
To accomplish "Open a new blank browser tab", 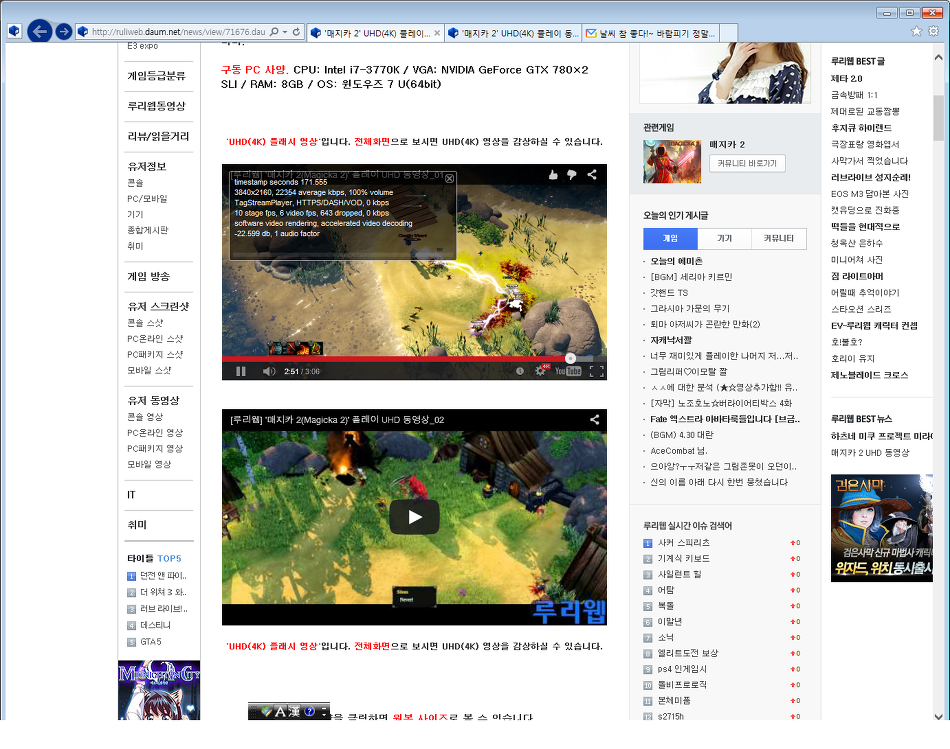I will (729, 33).
